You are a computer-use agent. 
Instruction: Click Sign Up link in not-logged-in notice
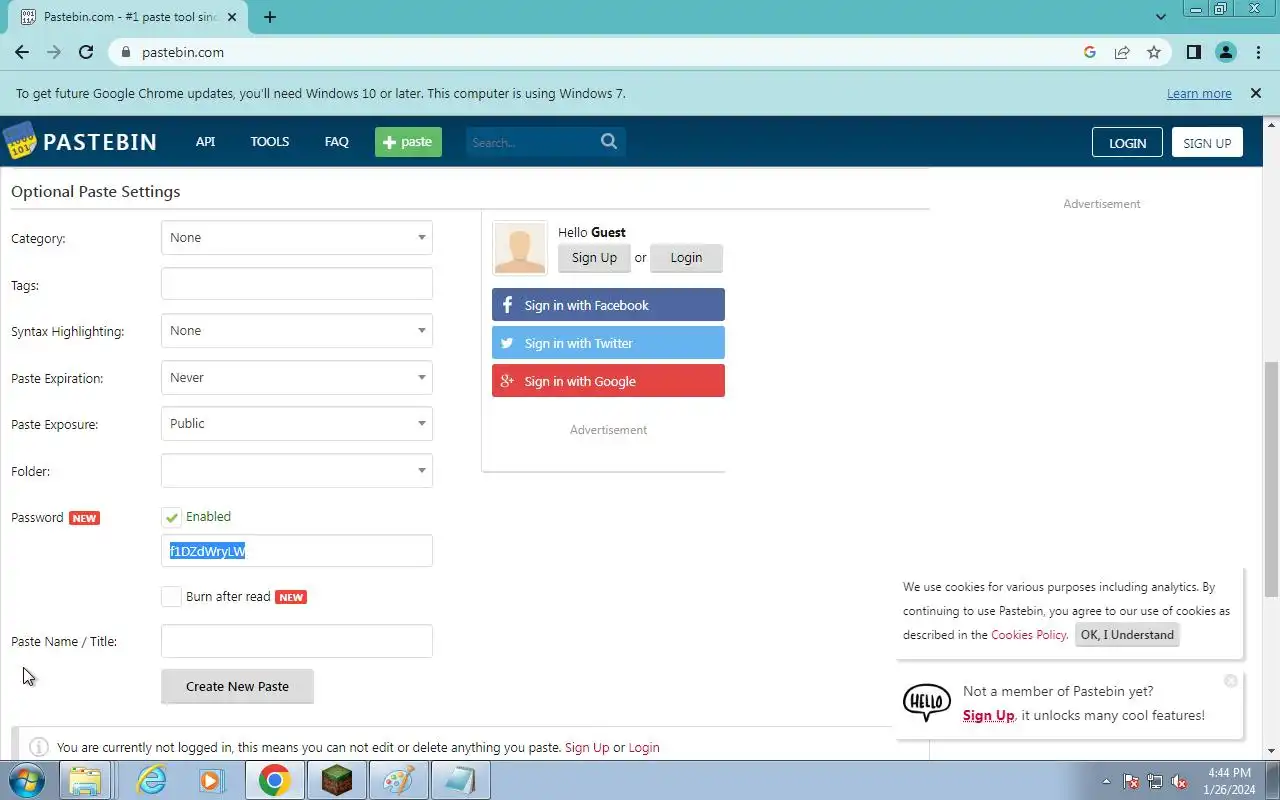pyautogui.click(x=587, y=747)
